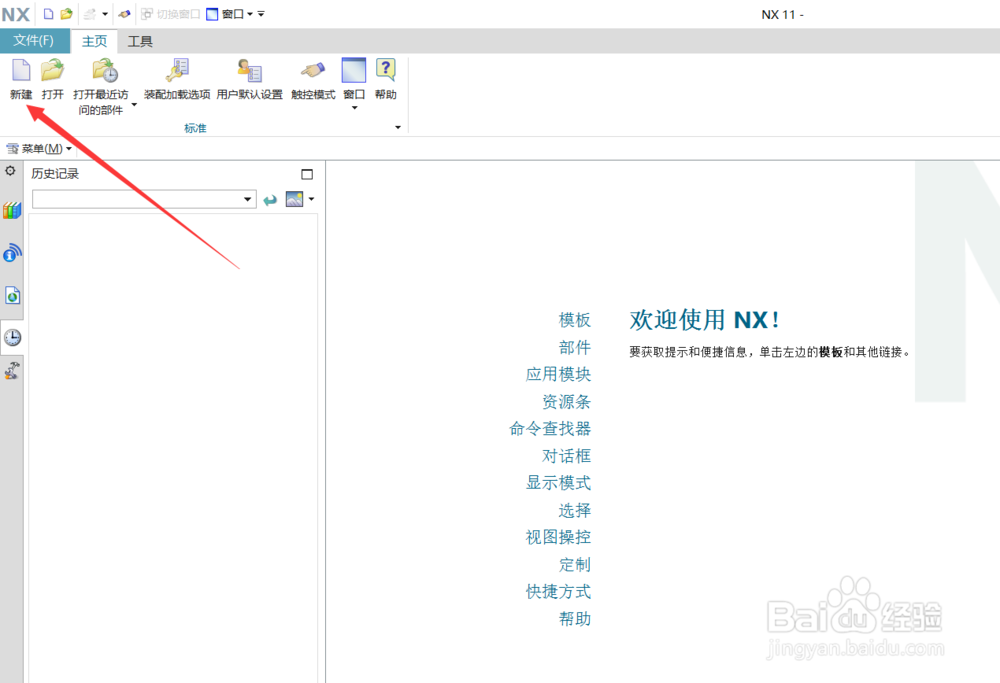Maximize the 历史记录 panel
Screen dimensions: 1000x683
(307, 174)
